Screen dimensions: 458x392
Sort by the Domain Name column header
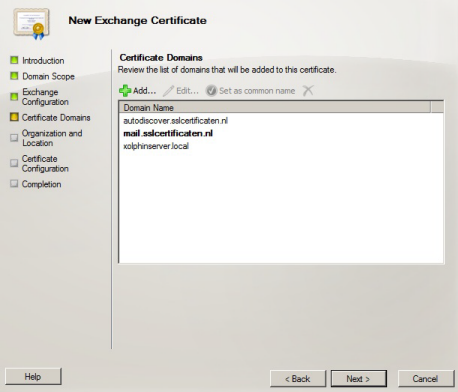tap(275, 107)
